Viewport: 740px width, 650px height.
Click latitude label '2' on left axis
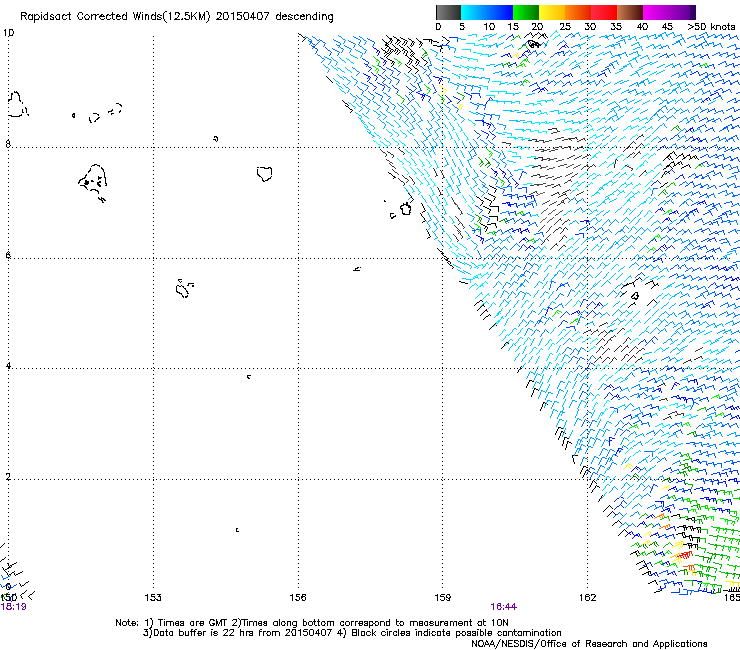click(x=8, y=477)
